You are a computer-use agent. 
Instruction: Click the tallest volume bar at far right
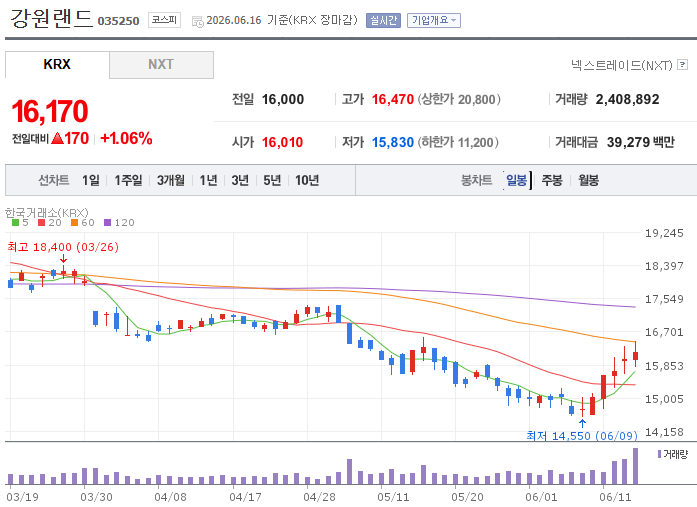click(636, 466)
